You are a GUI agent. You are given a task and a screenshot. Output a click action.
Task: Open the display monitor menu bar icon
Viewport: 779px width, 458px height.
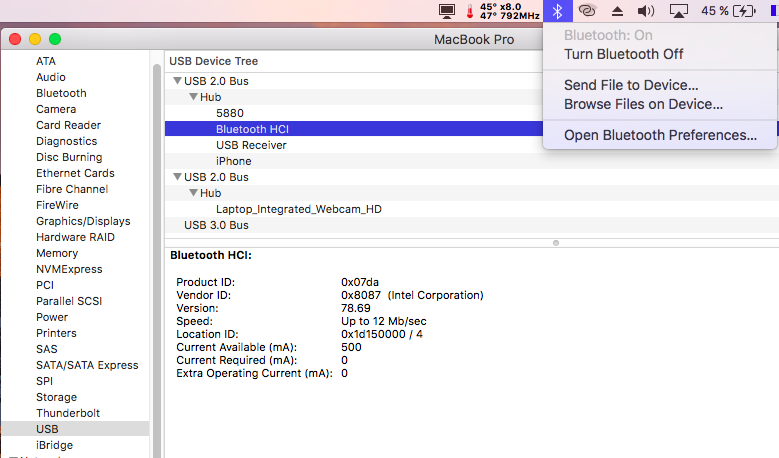(x=447, y=11)
